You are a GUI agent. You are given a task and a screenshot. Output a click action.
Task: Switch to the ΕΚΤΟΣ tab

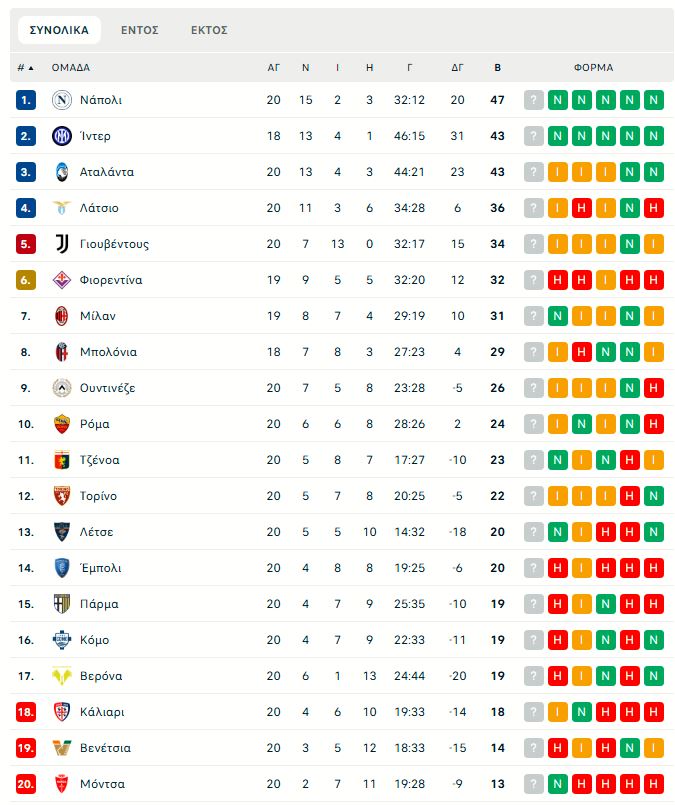point(209,30)
